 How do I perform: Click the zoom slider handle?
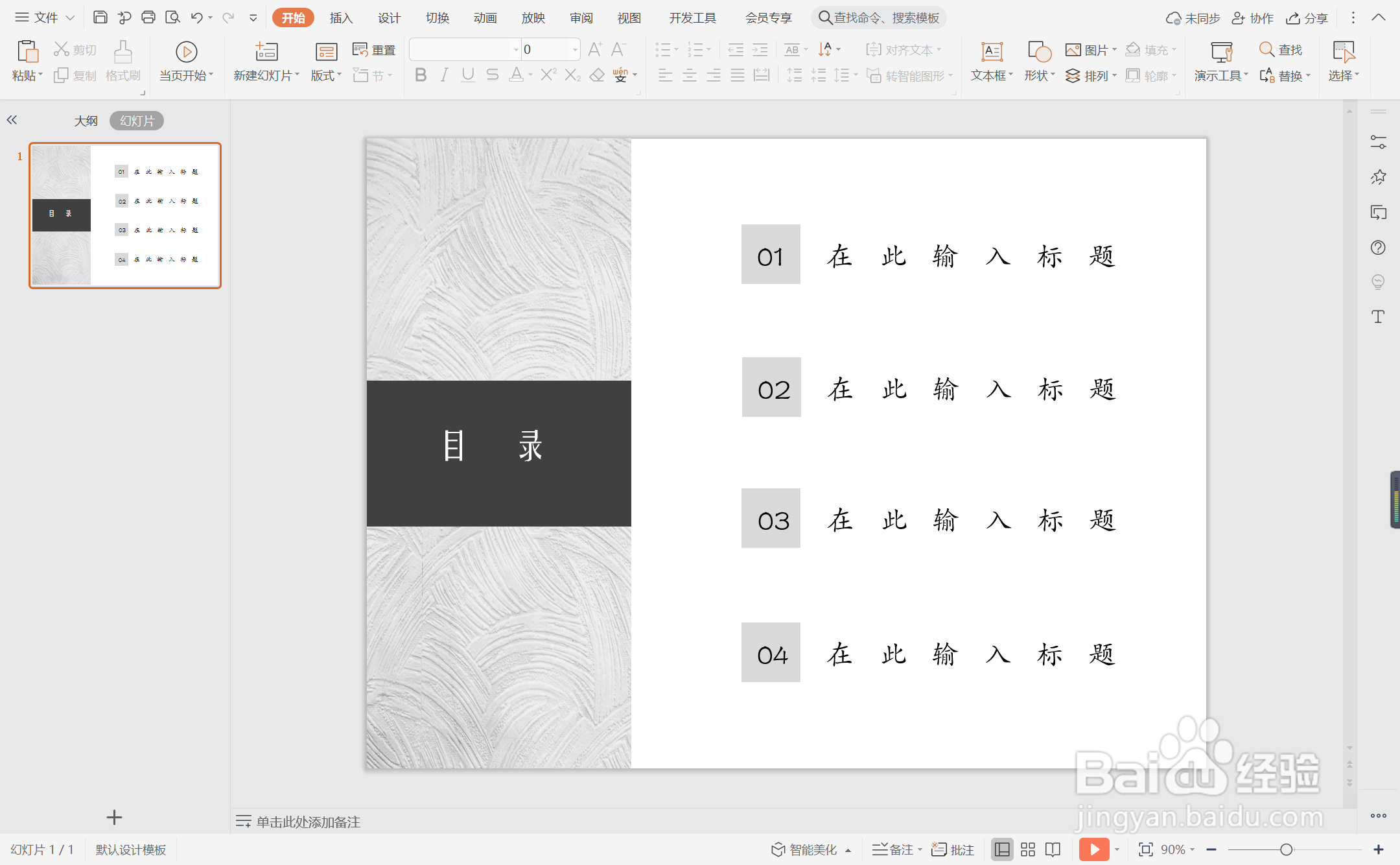[1287, 849]
